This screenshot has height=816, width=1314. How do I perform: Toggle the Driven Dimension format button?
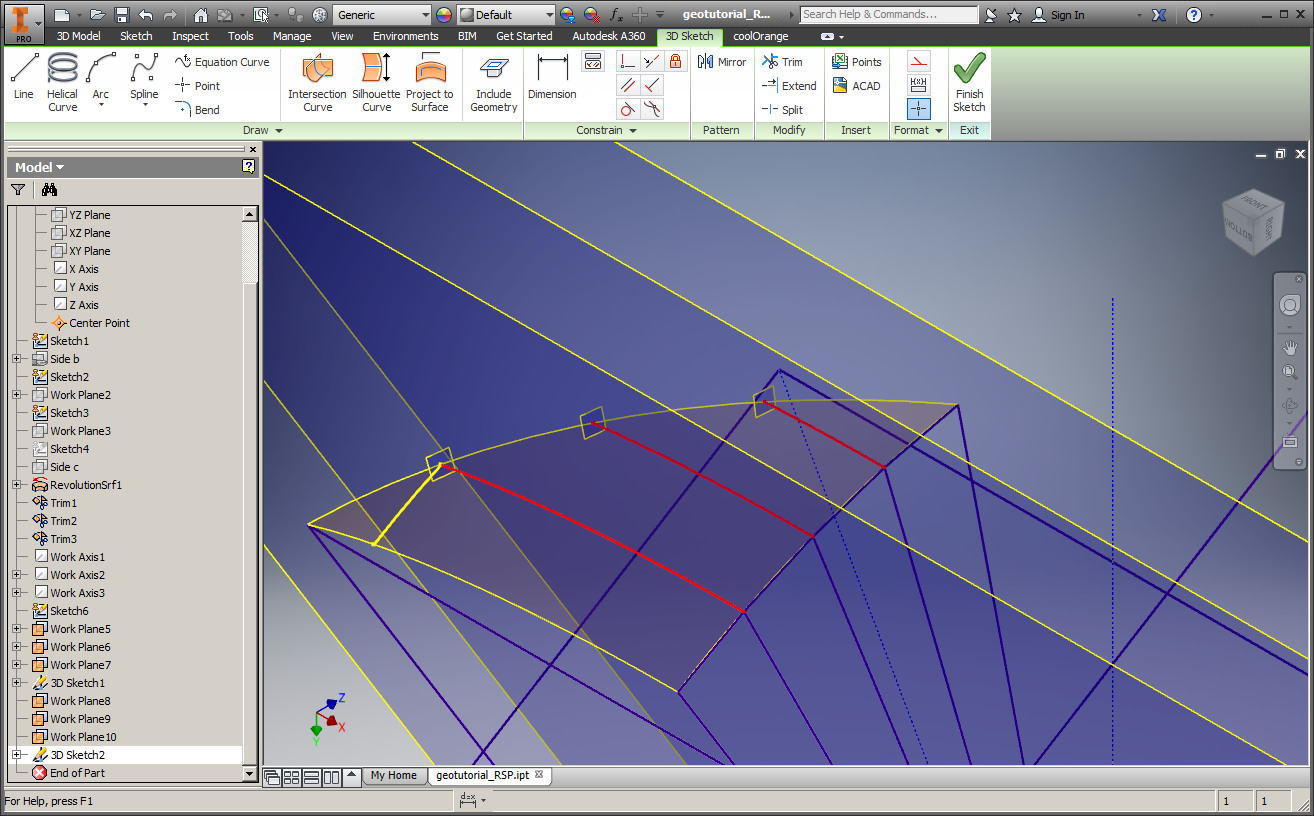pos(919,85)
